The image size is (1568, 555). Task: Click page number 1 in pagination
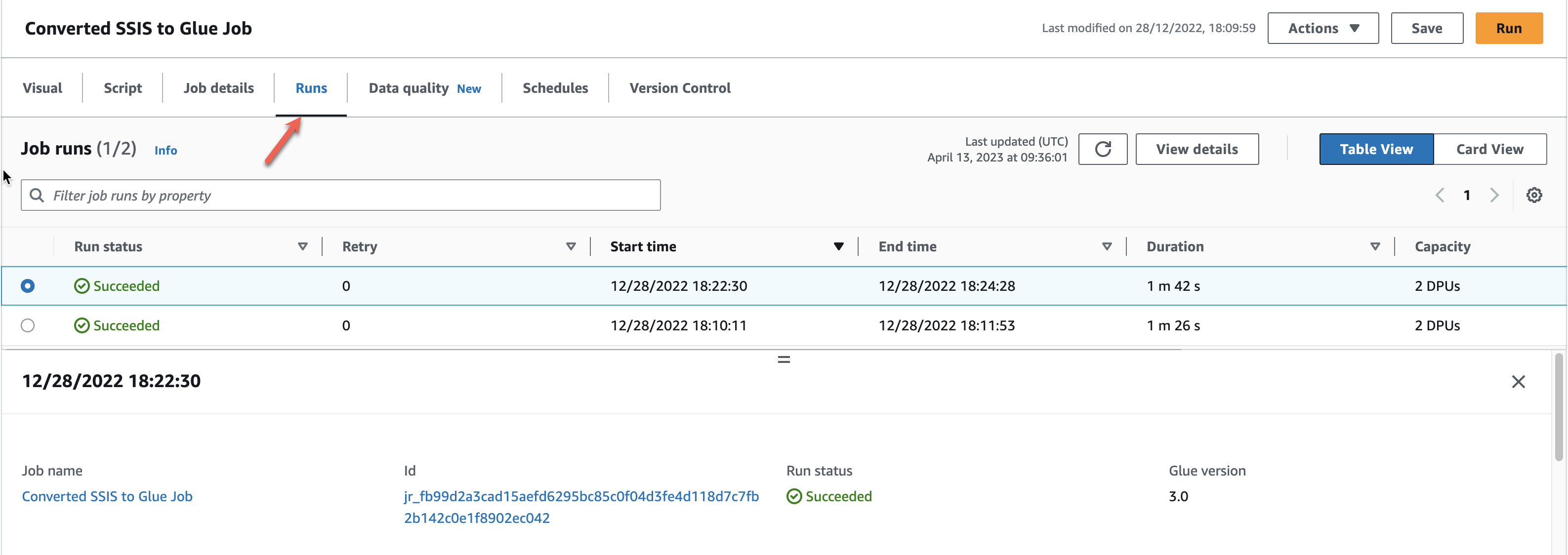pyautogui.click(x=1467, y=196)
